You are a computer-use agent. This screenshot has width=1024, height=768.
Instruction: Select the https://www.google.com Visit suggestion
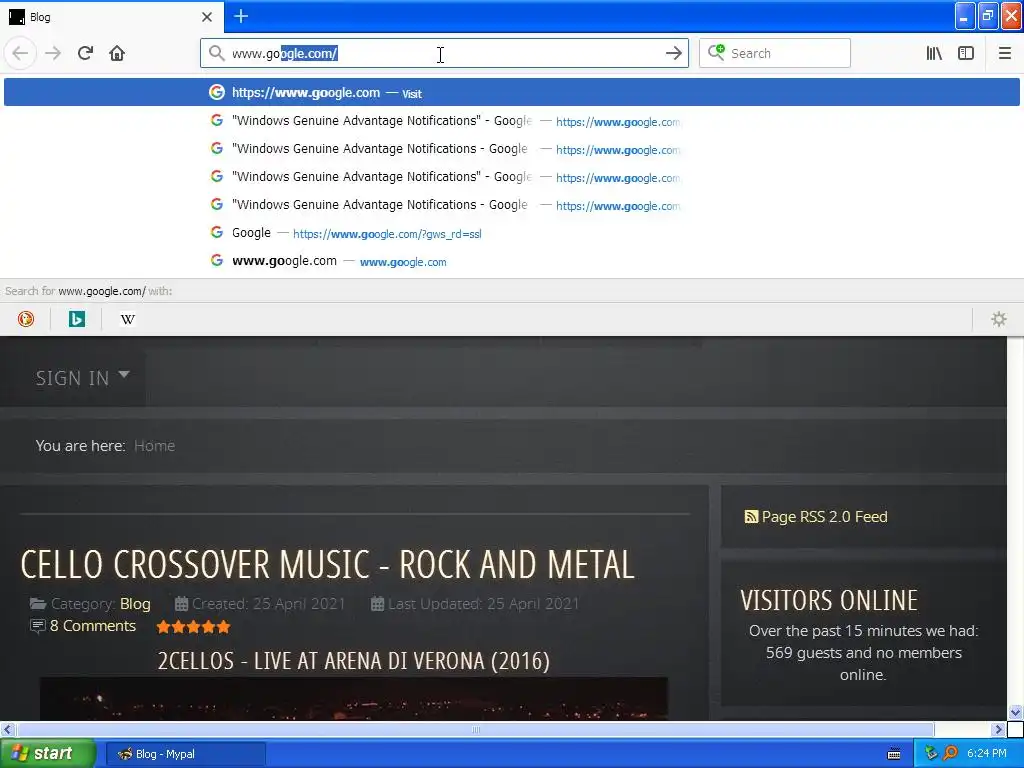(x=512, y=92)
